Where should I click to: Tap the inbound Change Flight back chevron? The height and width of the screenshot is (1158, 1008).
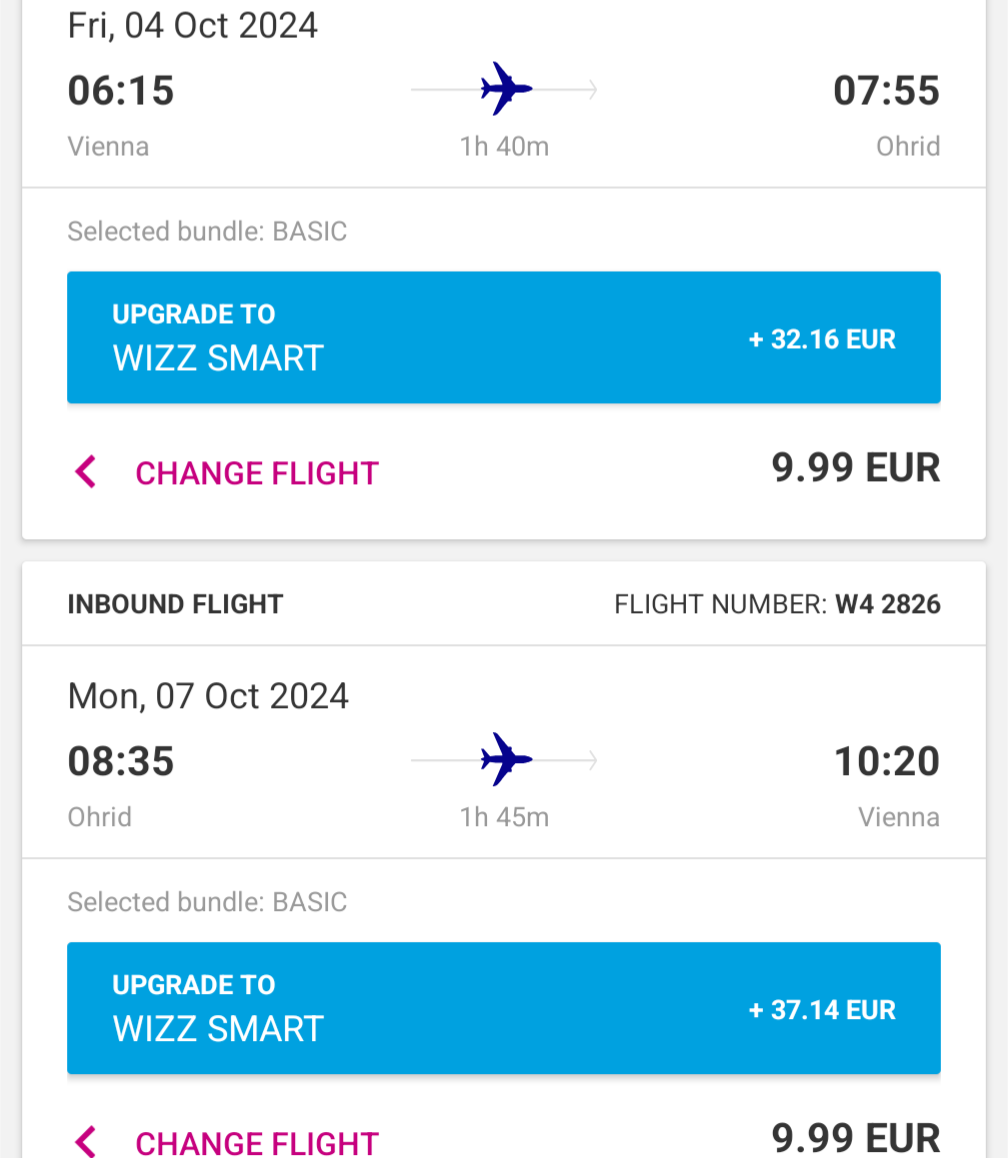coord(86,1142)
